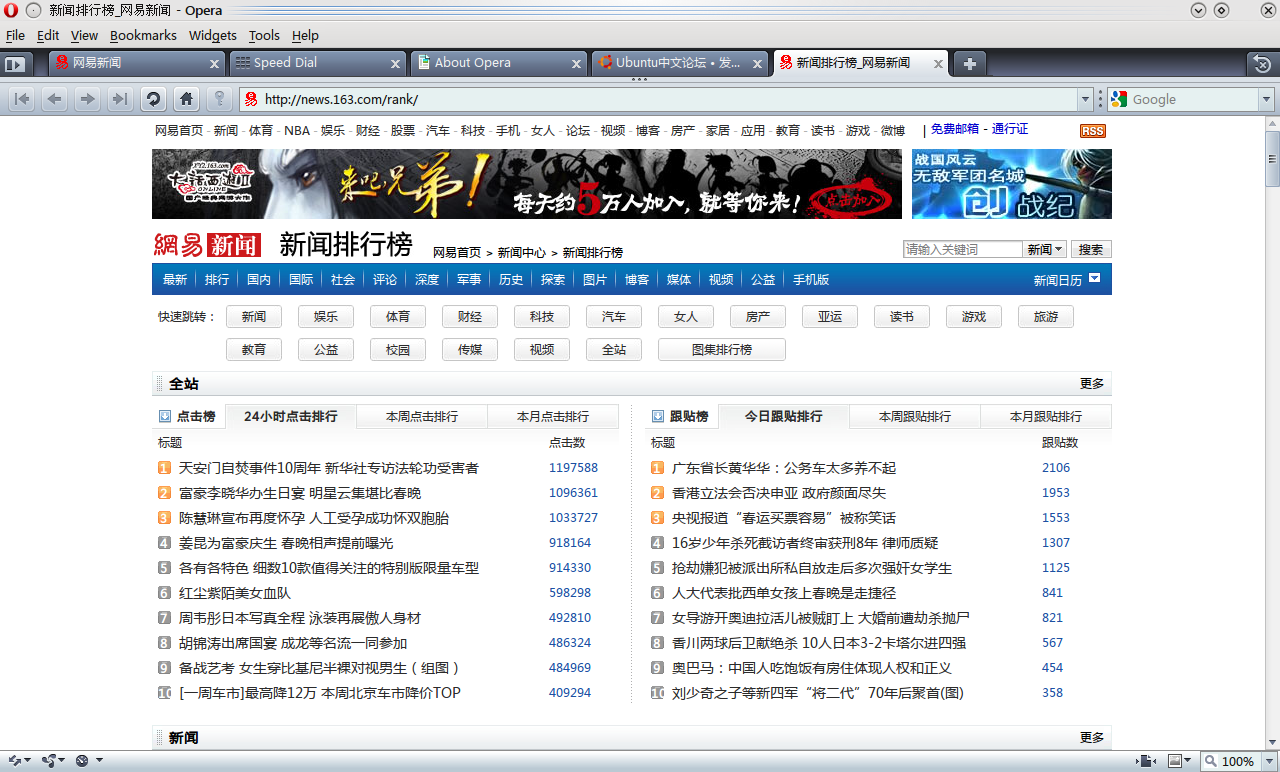Click the keyword search input field
Viewport: 1280px width, 772px height.
tap(963, 249)
